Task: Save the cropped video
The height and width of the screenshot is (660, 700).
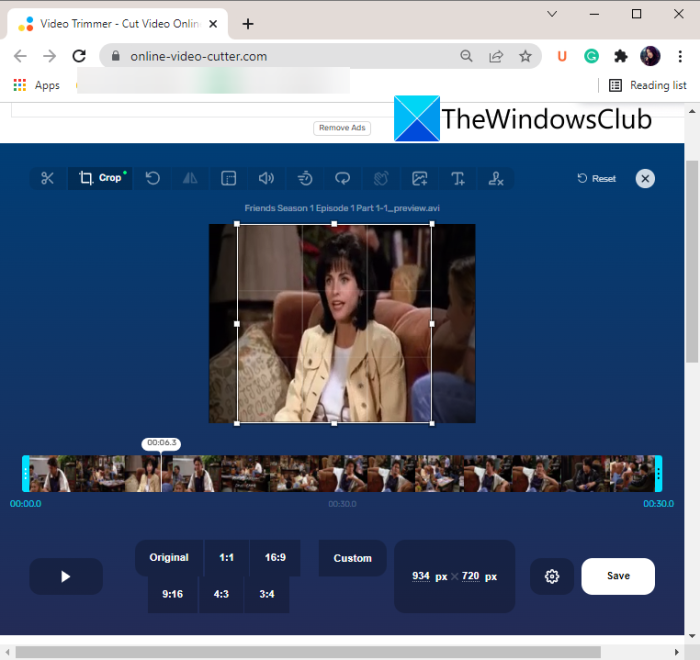Action: 618,576
